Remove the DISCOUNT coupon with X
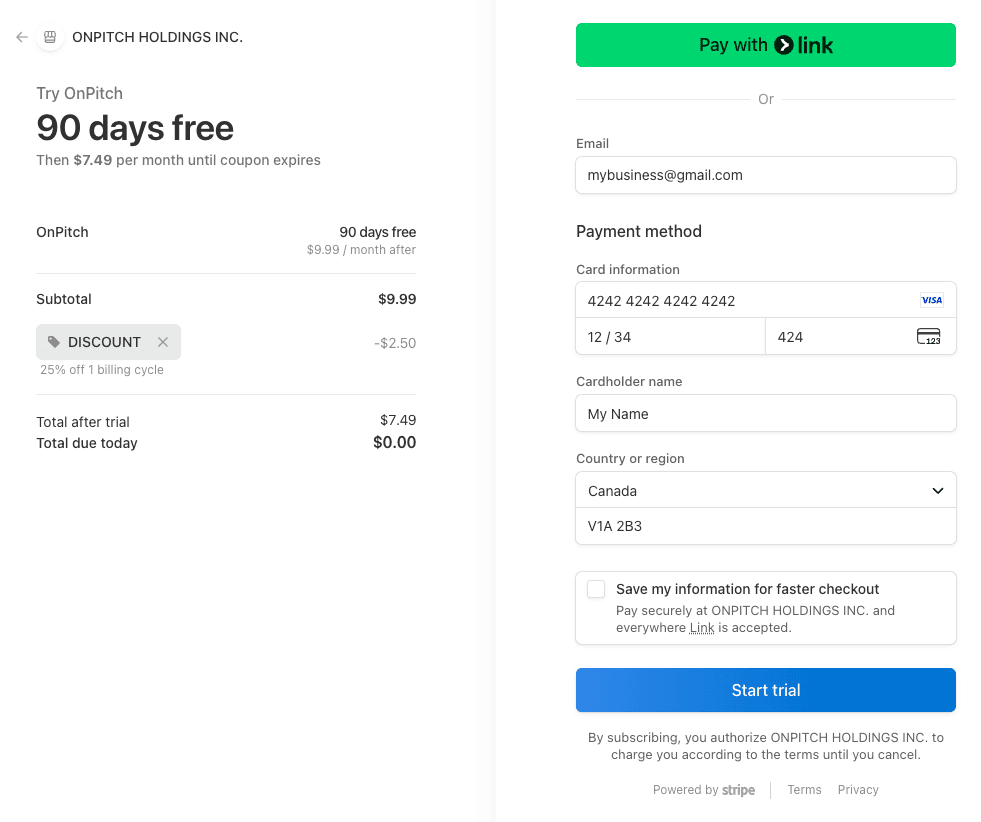The width and height of the screenshot is (981, 822). click(163, 342)
